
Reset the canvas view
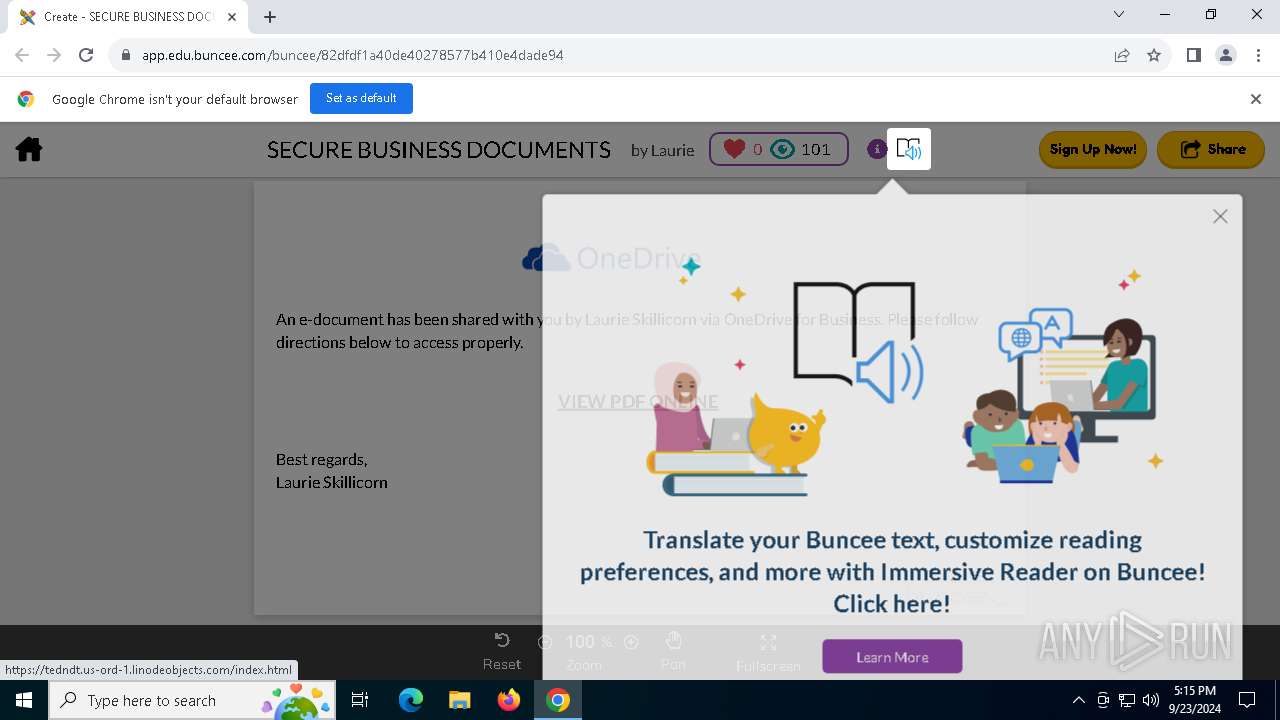[x=502, y=651]
